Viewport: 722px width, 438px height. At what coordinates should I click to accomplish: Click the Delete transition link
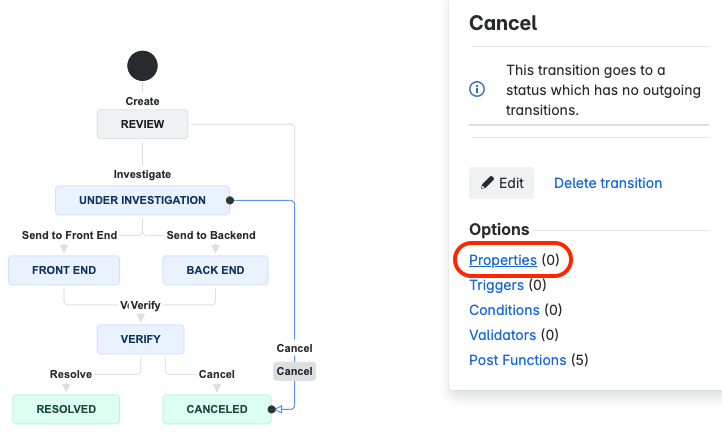pyautogui.click(x=608, y=183)
